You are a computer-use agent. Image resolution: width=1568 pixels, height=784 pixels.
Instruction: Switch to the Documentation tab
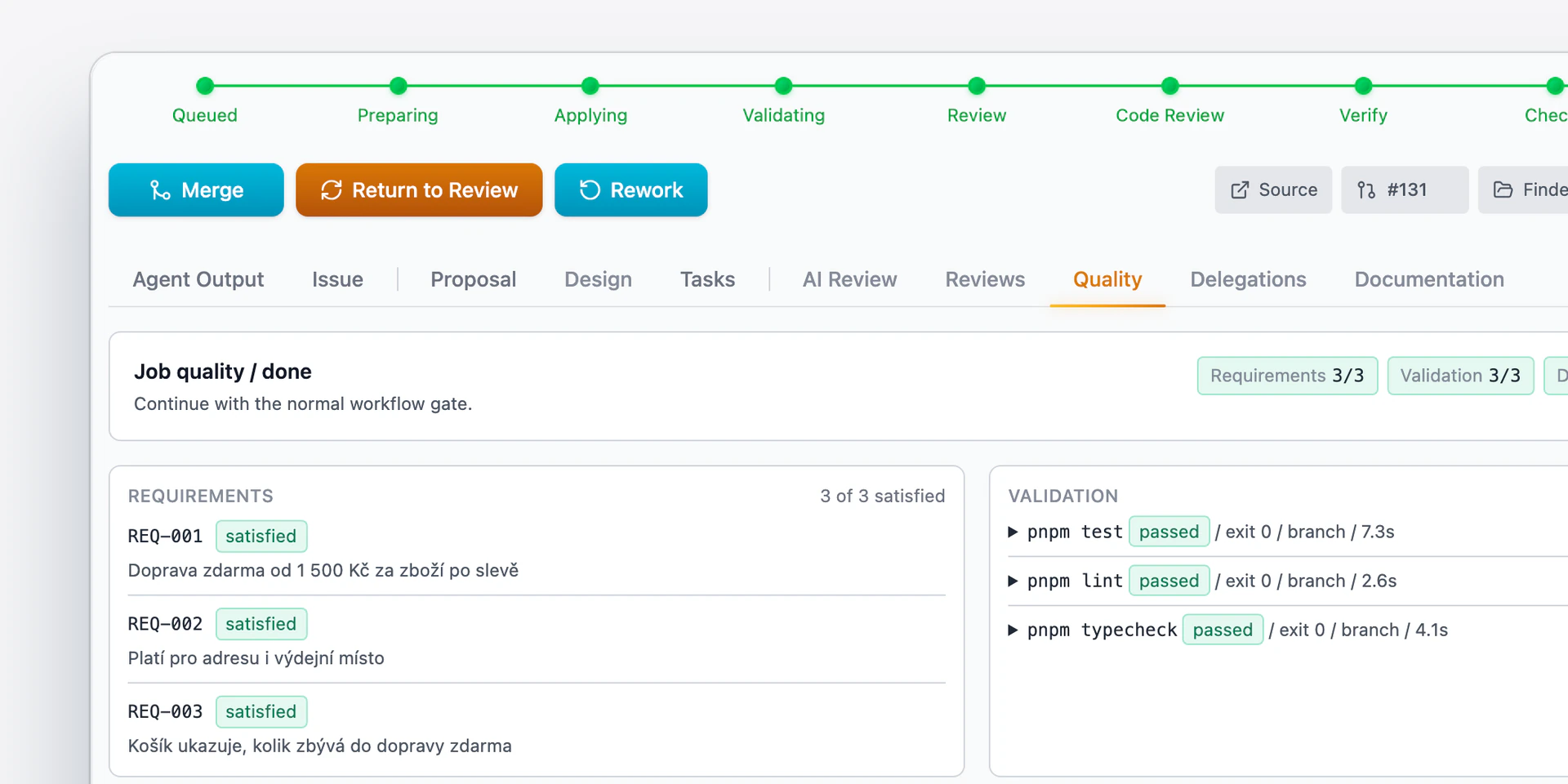coord(1429,279)
